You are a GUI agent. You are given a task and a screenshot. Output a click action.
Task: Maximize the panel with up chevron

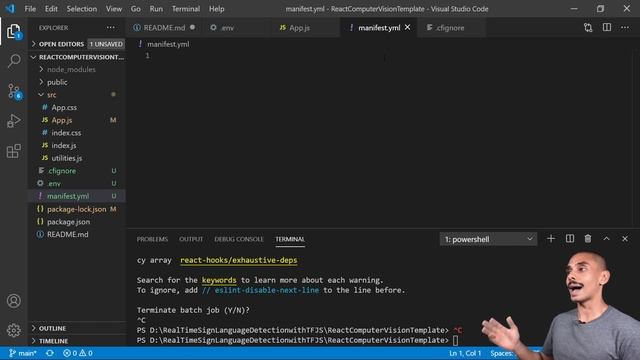(x=607, y=239)
